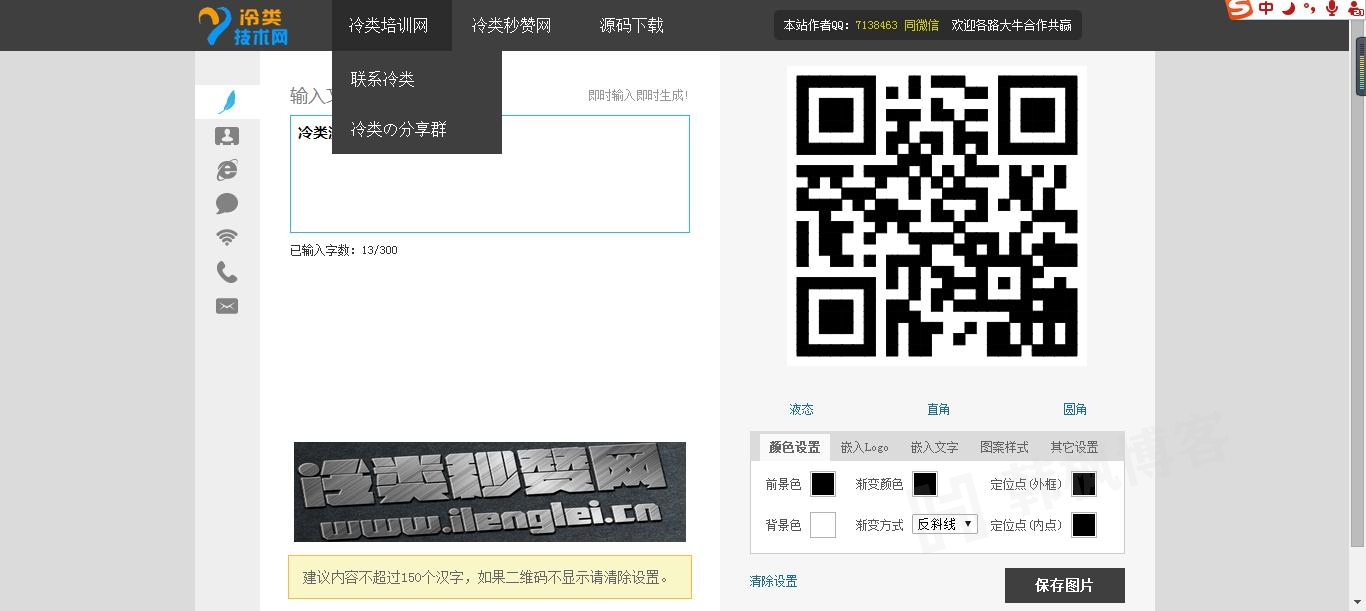Image resolution: width=1366 pixels, height=611 pixels.
Task: Activate Sogou voice input microphone icon
Action: (x=1331, y=10)
